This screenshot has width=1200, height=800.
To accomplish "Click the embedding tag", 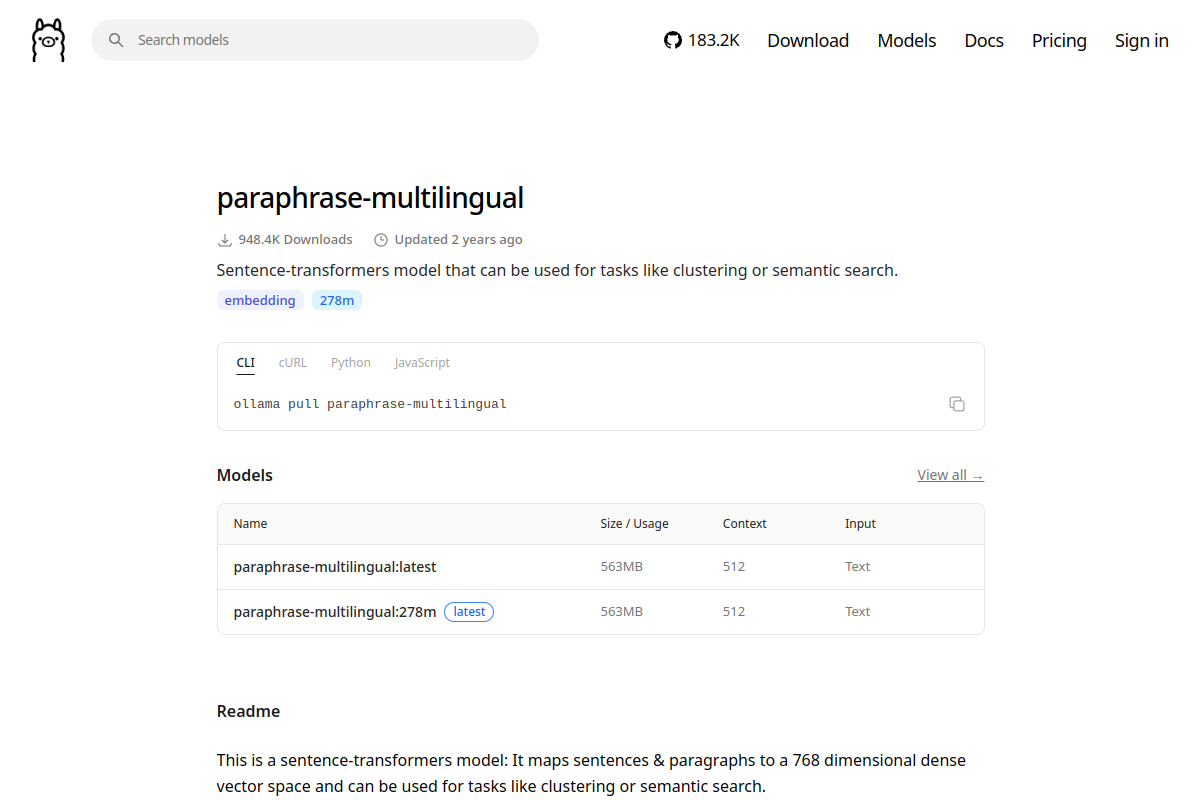I will pos(260,300).
